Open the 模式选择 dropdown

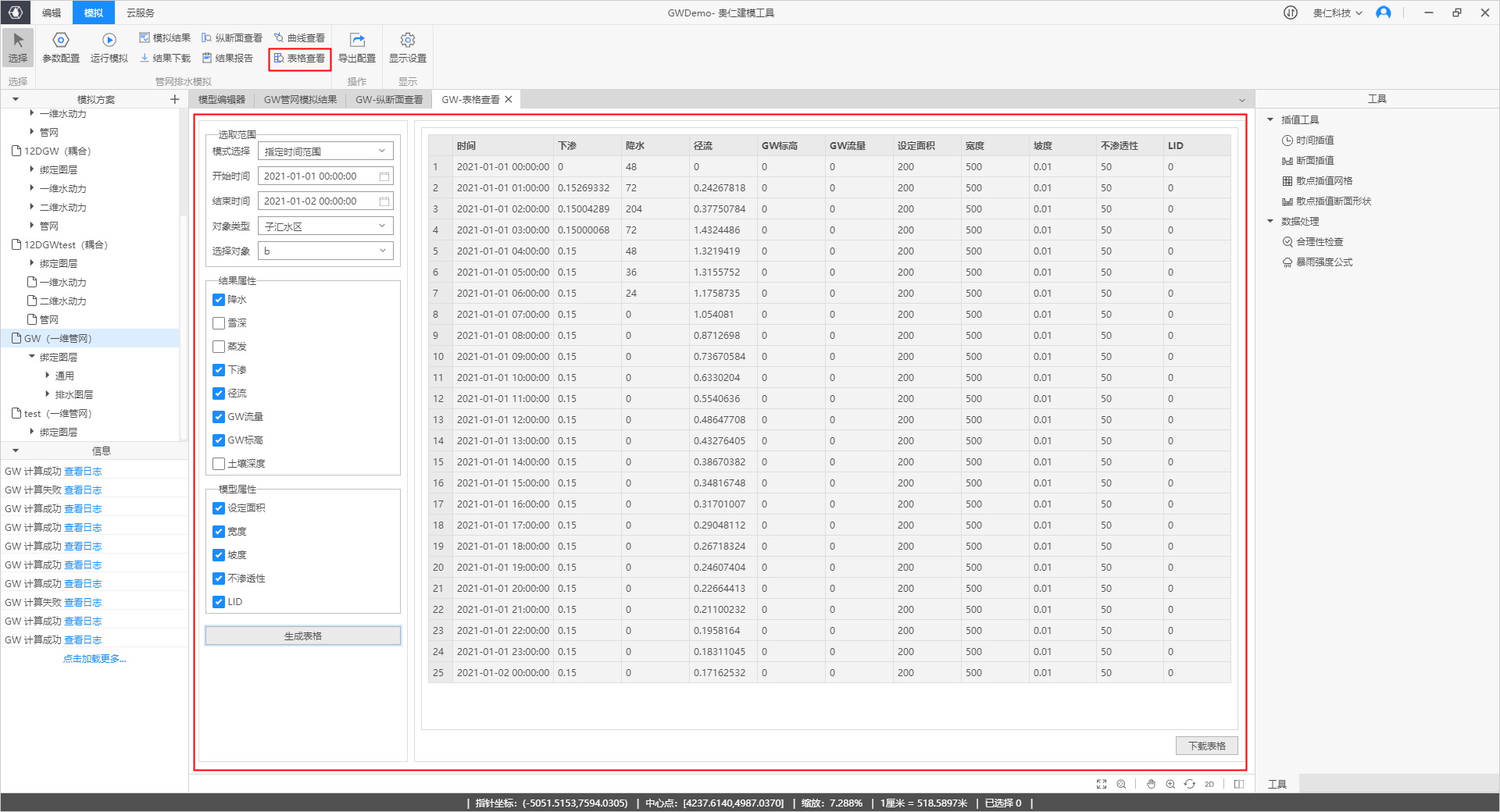325,151
